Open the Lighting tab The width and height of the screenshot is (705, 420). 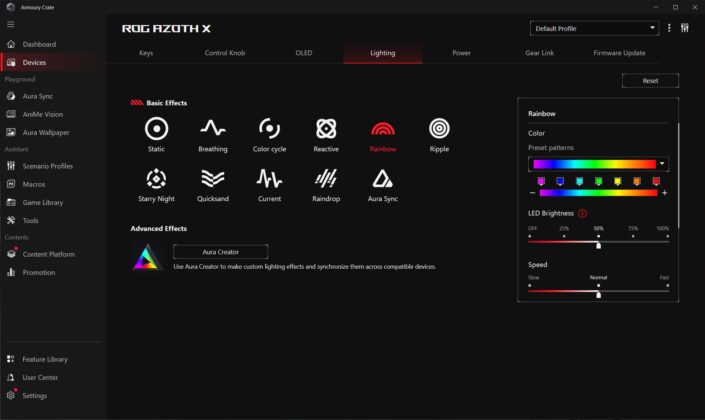coord(383,53)
